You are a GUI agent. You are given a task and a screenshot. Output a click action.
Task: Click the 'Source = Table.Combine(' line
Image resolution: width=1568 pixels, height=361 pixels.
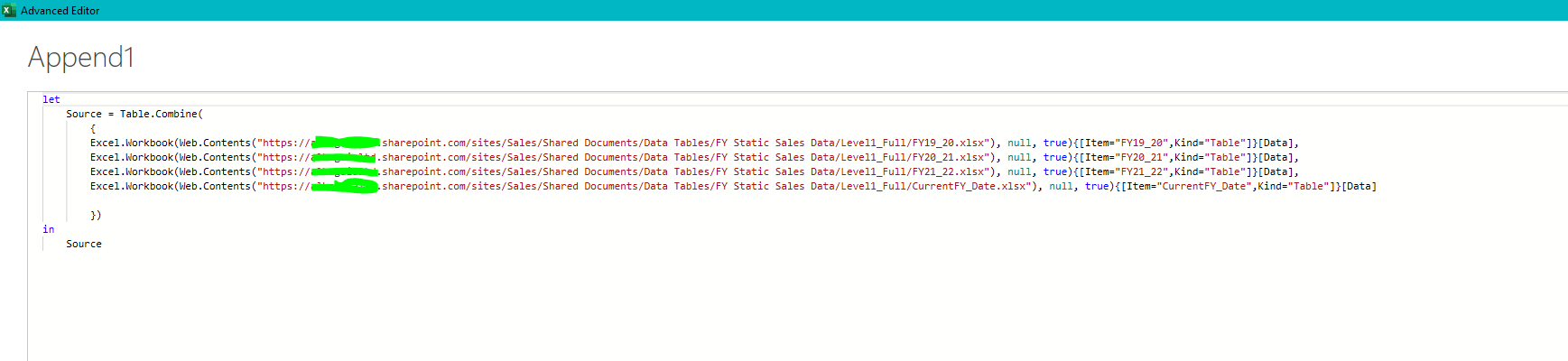click(x=135, y=114)
